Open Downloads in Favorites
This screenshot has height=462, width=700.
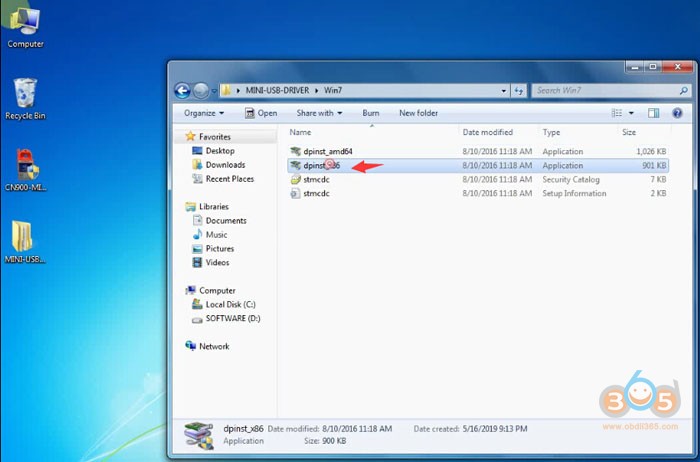pos(225,165)
